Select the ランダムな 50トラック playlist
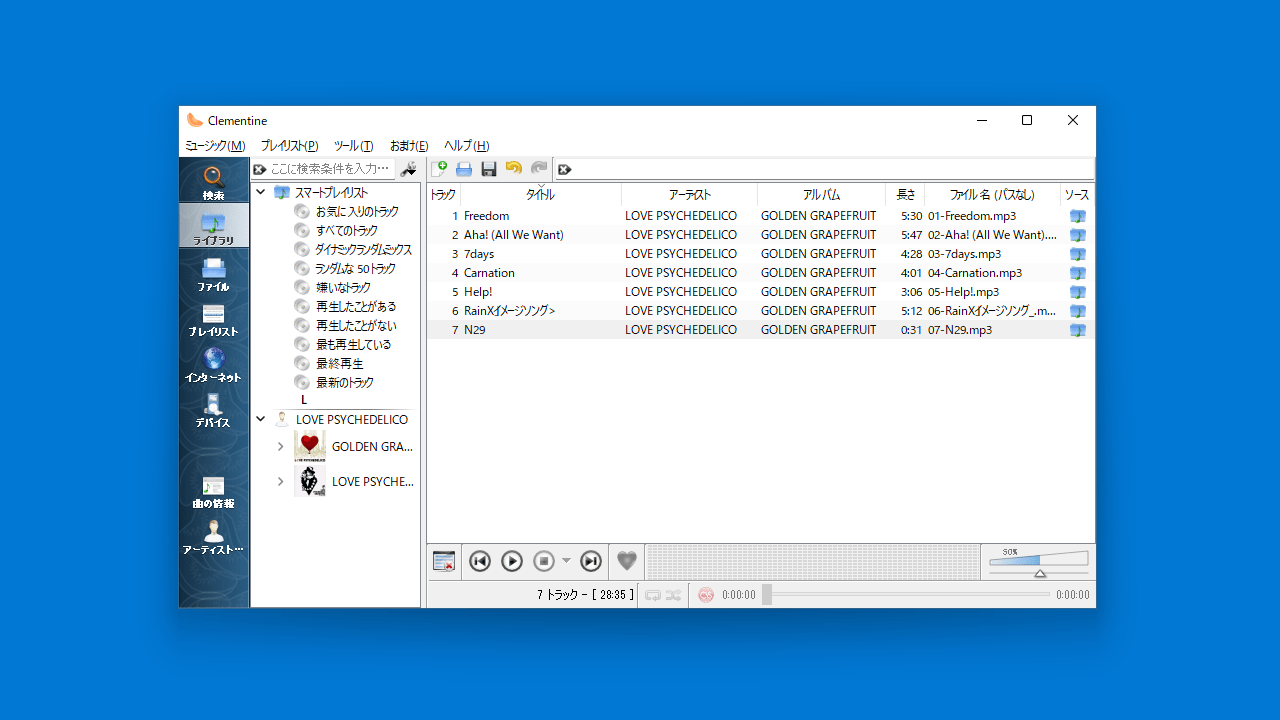Image resolution: width=1280 pixels, height=720 pixels. tap(355, 269)
